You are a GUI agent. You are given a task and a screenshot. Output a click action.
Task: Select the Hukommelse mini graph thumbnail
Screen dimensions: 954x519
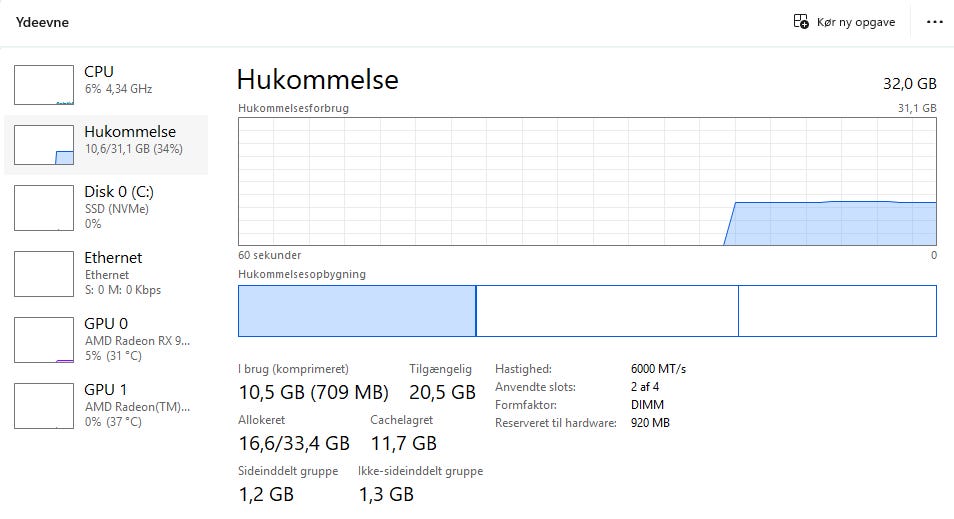coord(44,145)
